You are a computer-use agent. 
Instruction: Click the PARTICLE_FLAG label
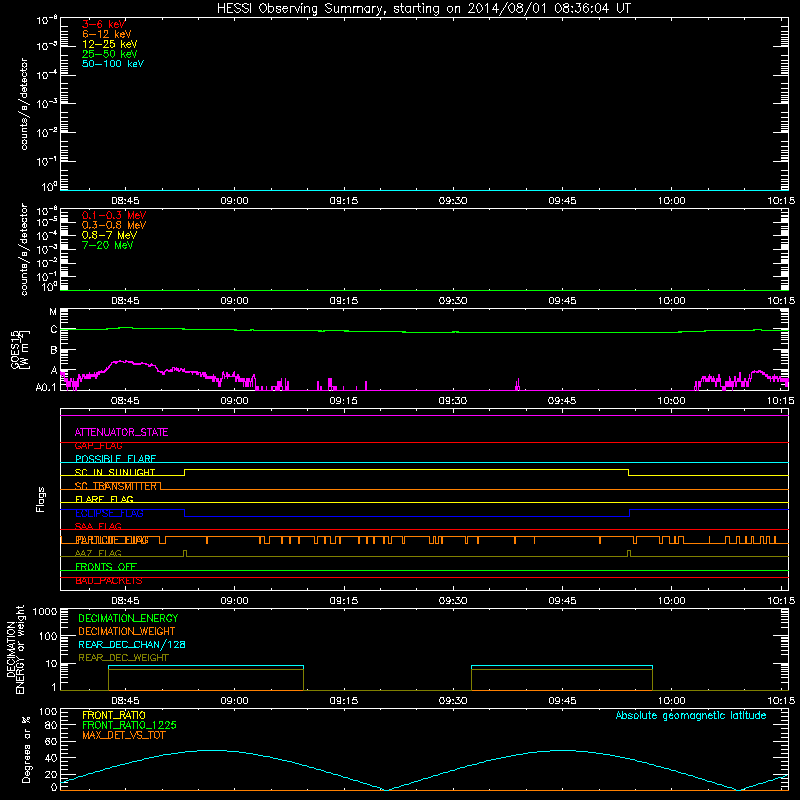[112, 540]
